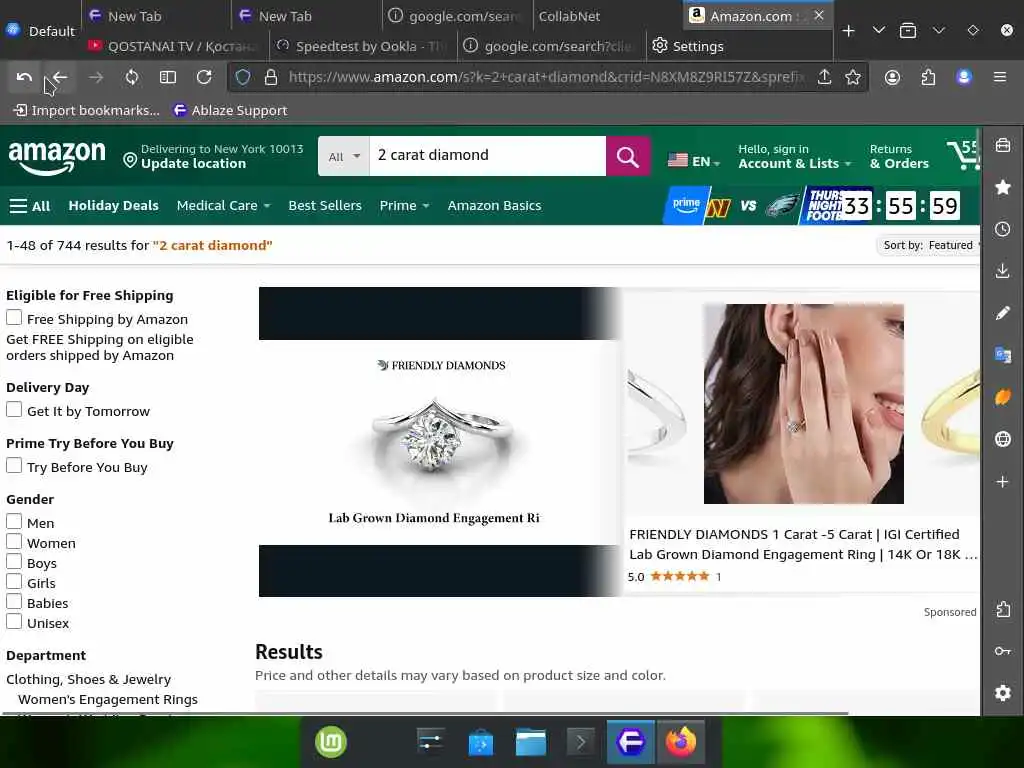1024x768 pixels.
Task: Click the blue profile avatar icon
Action: [x=964, y=78]
